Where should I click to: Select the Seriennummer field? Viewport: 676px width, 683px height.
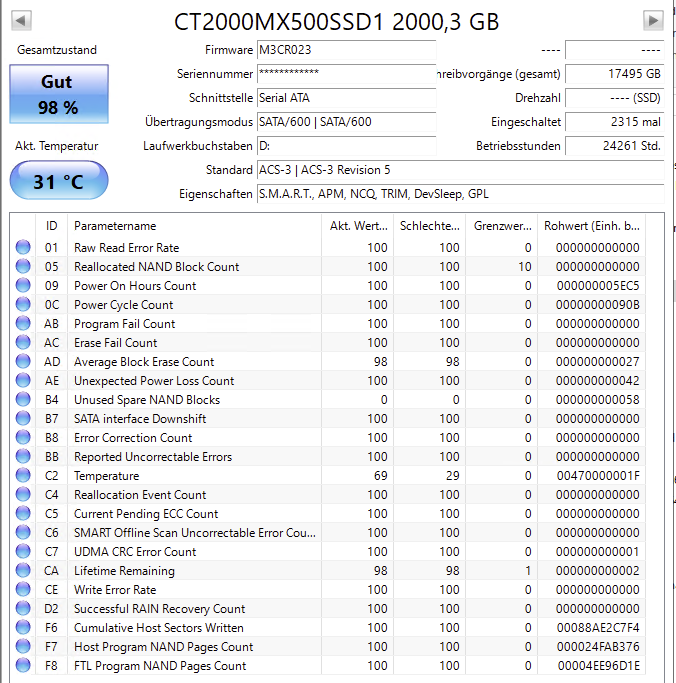tap(346, 74)
